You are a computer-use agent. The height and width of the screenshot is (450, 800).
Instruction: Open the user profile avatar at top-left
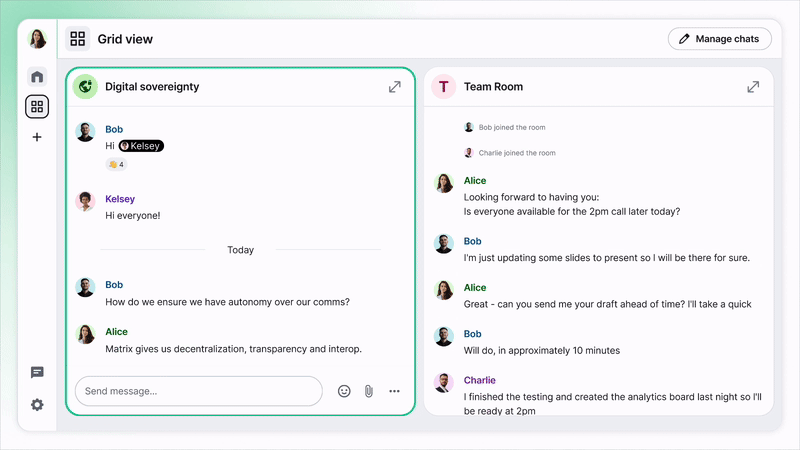(37, 39)
